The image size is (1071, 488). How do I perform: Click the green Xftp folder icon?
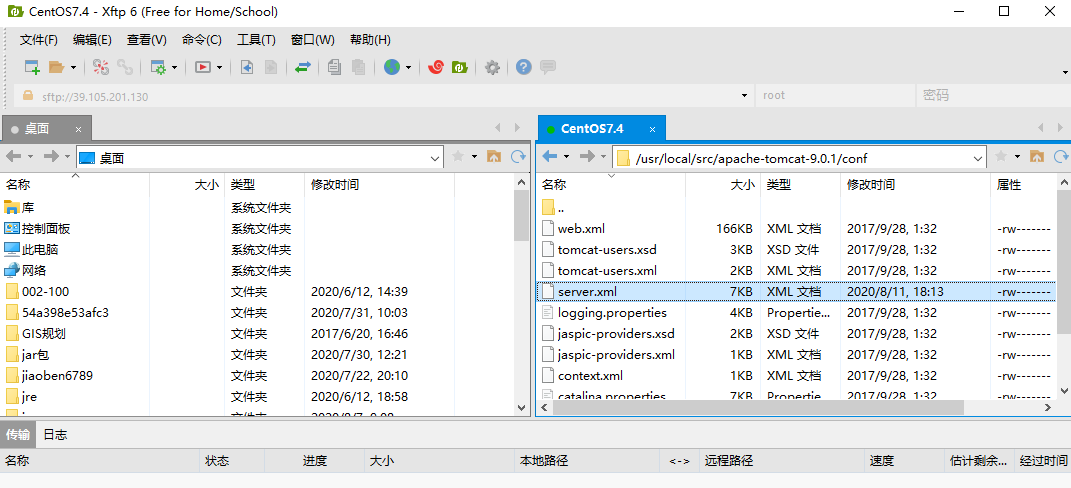(x=460, y=67)
